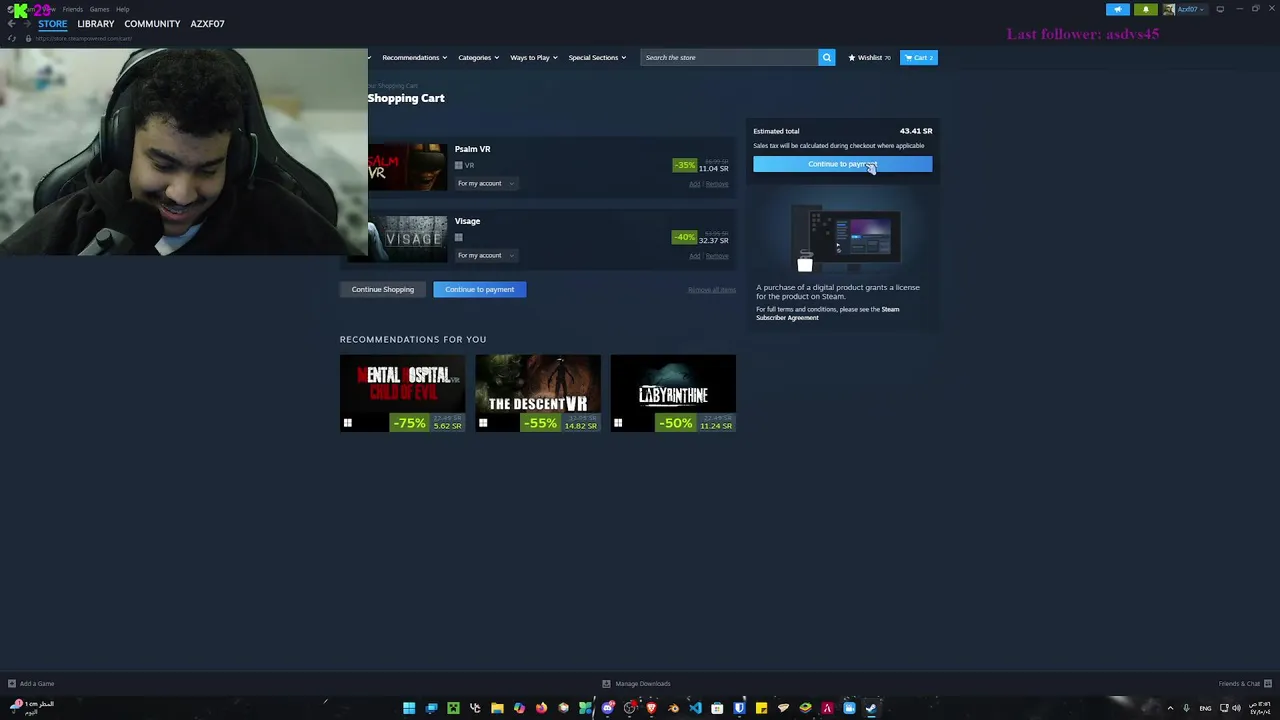Open the AZXF07 profile tab
The width and height of the screenshot is (1280, 720).
pos(207,23)
